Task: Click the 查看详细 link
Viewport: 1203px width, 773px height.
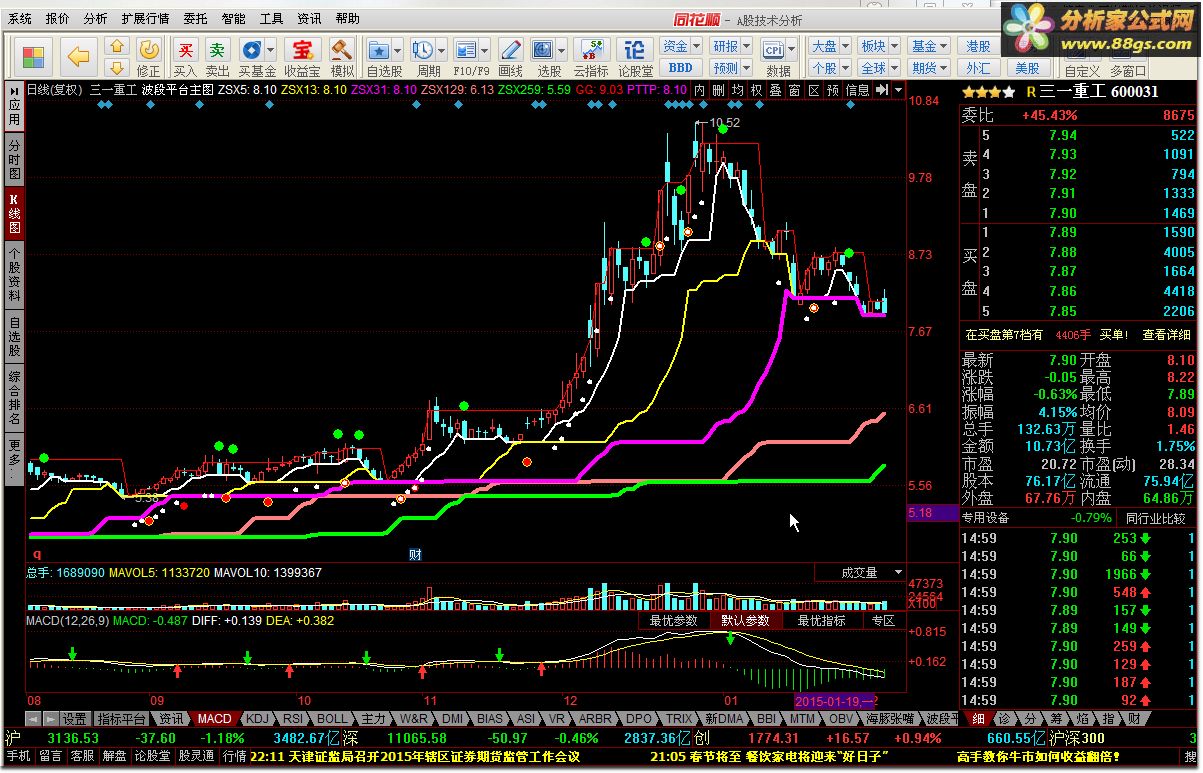Action: click(1167, 335)
